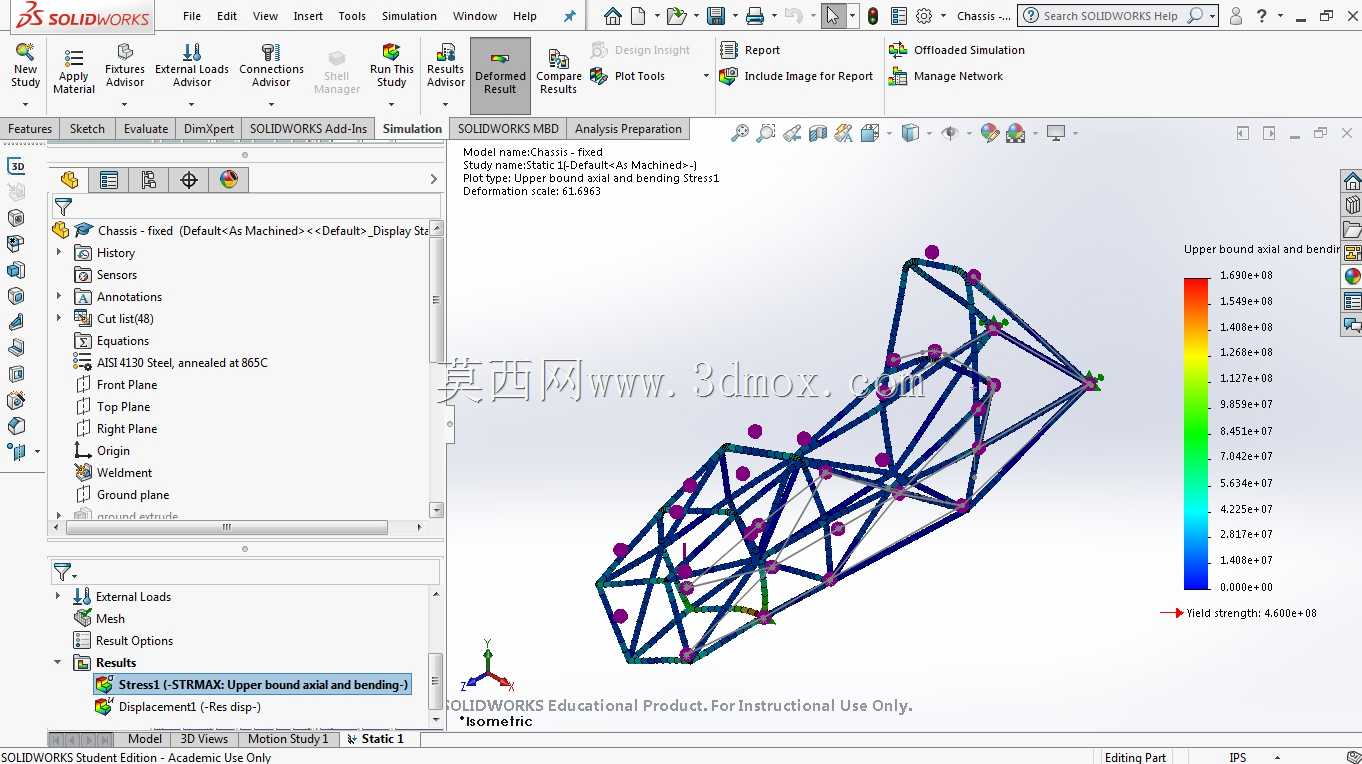Open the Fixtures Advisor
The height and width of the screenshot is (764, 1362).
(125, 66)
